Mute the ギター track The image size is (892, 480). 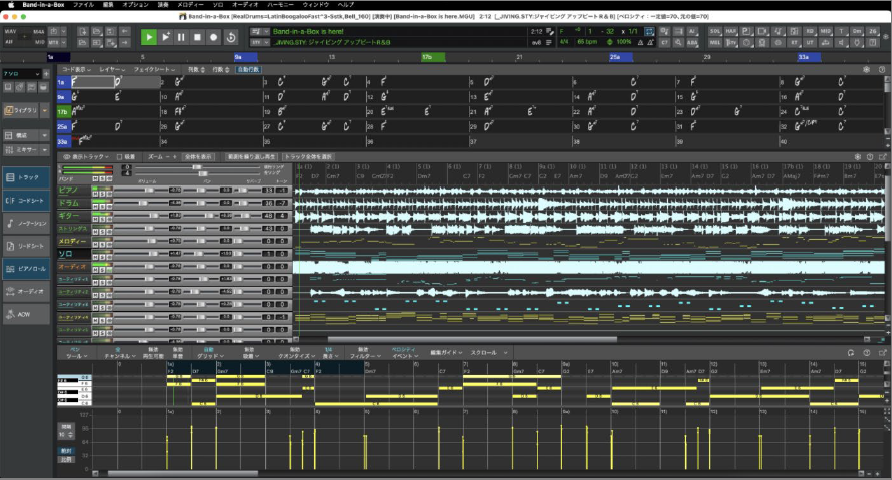pyautogui.click(x=95, y=220)
